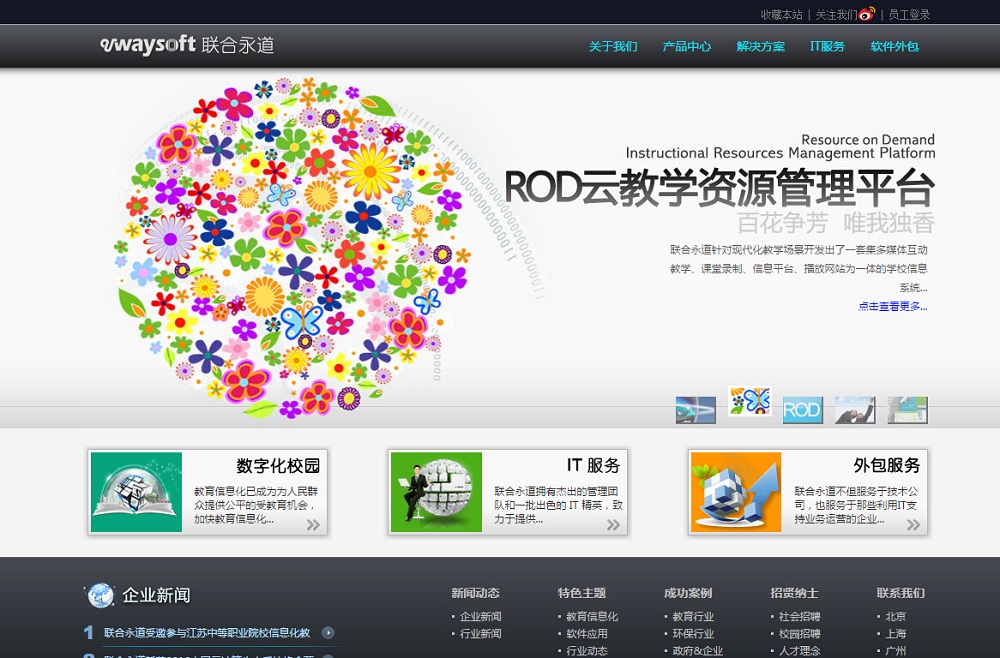Click the 新闻动态 footer heading

pos(475,593)
